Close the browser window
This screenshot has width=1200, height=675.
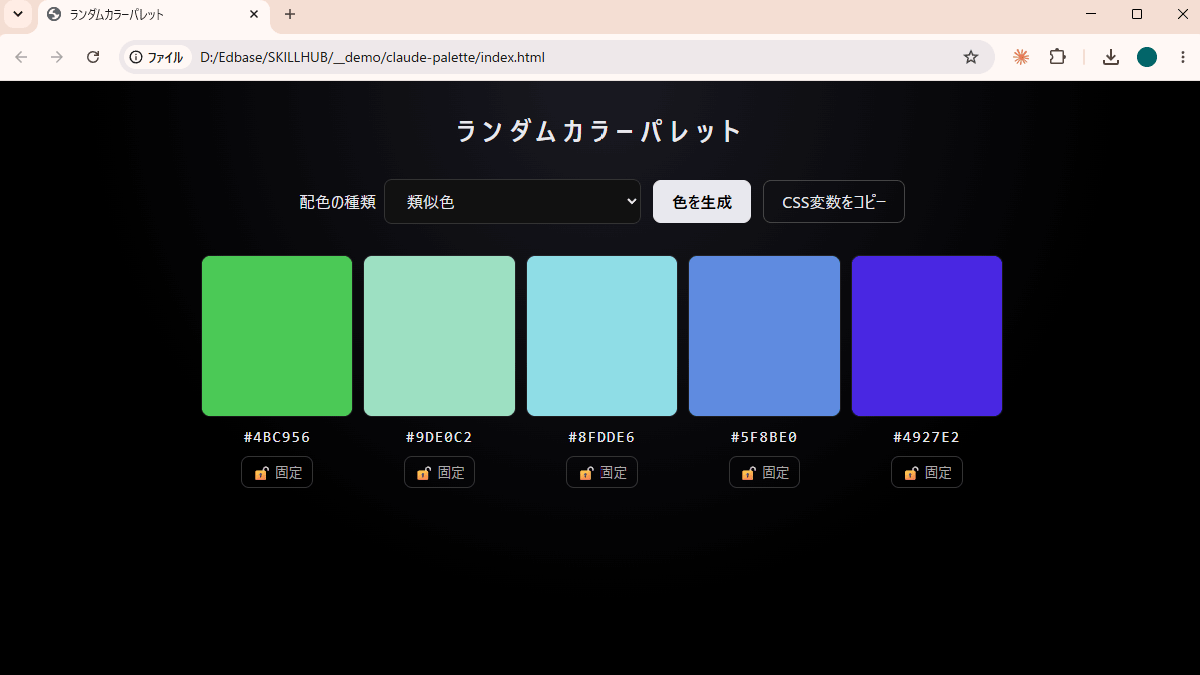coord(1183,14)
